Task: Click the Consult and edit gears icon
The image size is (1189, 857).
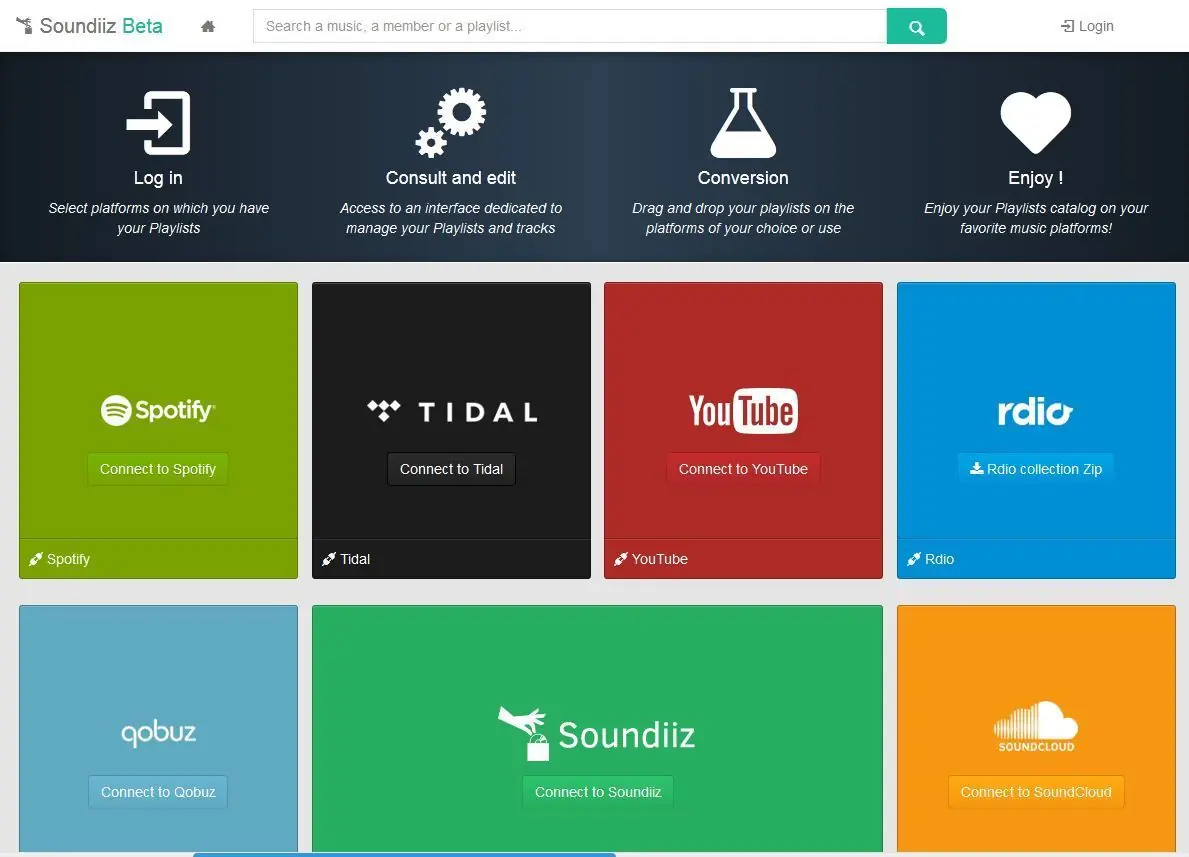Action: pos(450,122)
